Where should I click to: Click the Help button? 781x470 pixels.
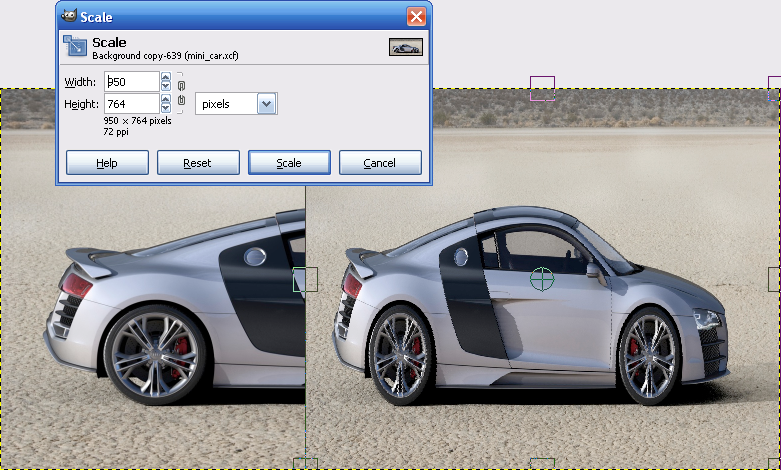pyautogui.click(x=107, y=163)
